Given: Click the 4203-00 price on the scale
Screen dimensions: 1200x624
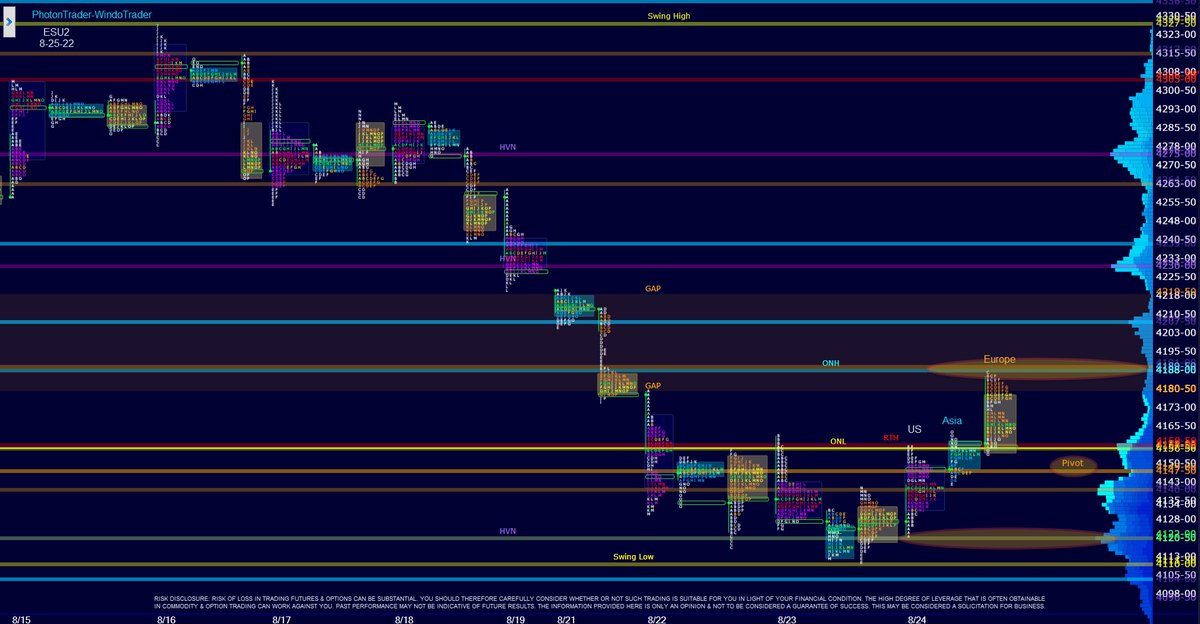Looking at the screenshot, I should click(x=1177, y=332).
